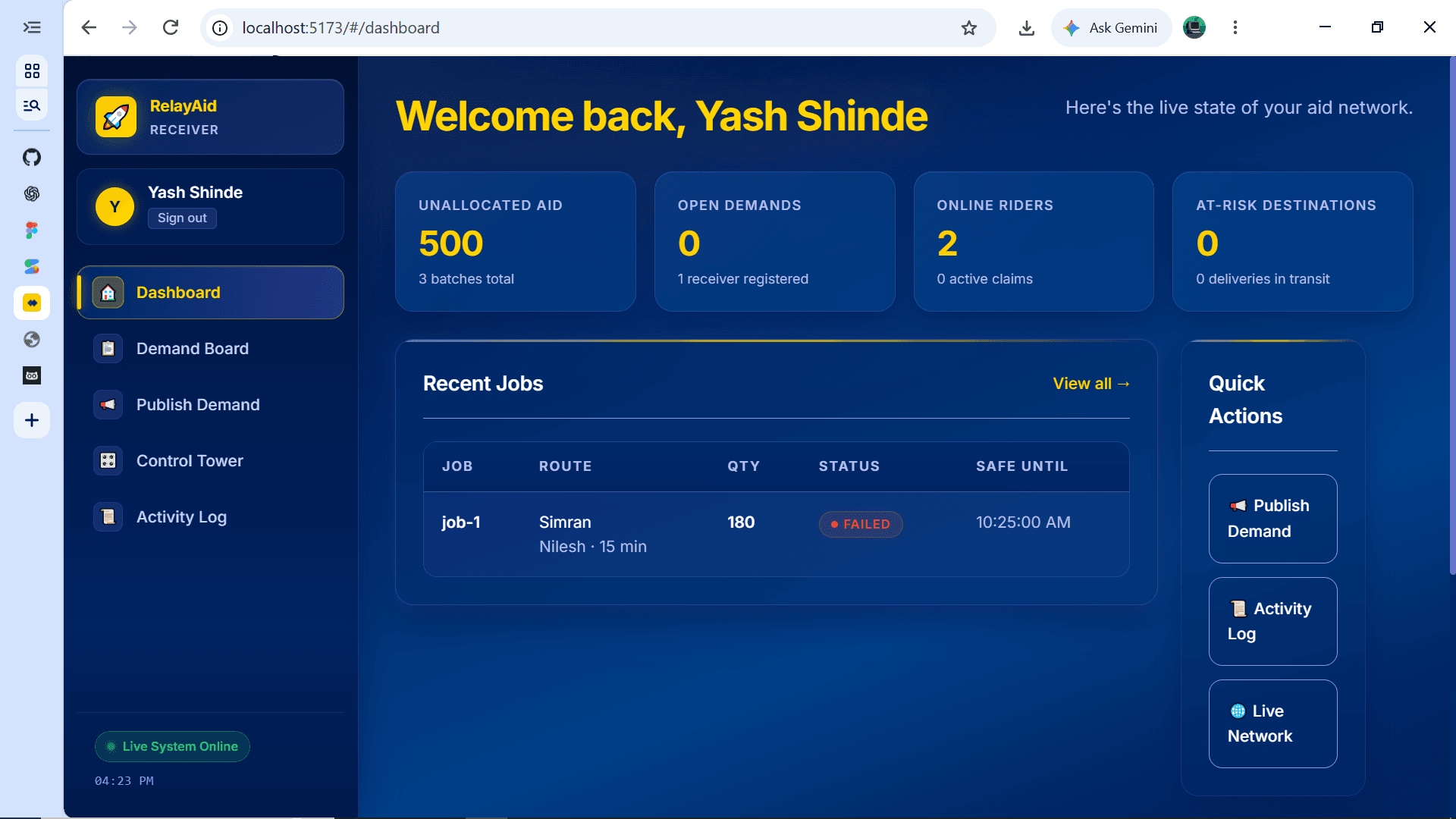
Task: Click the Ask Gemini button
Action: pos(1112,28)
